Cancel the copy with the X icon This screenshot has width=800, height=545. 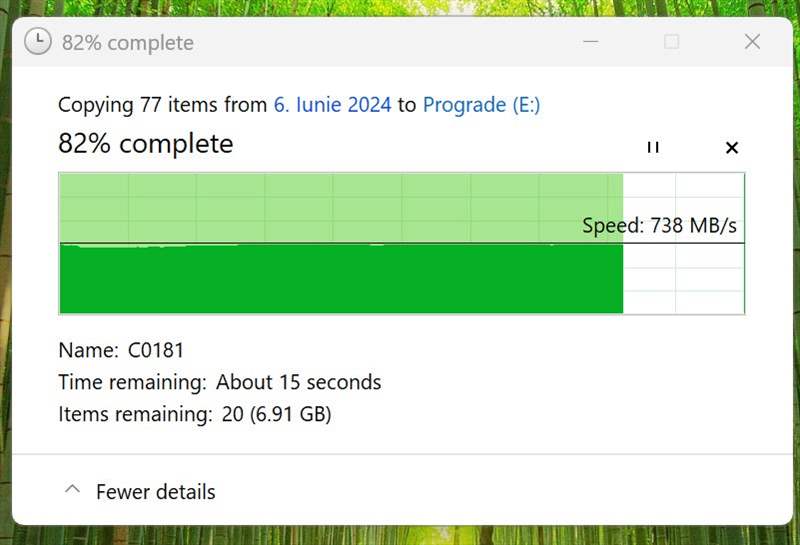[x=732, y=147]
